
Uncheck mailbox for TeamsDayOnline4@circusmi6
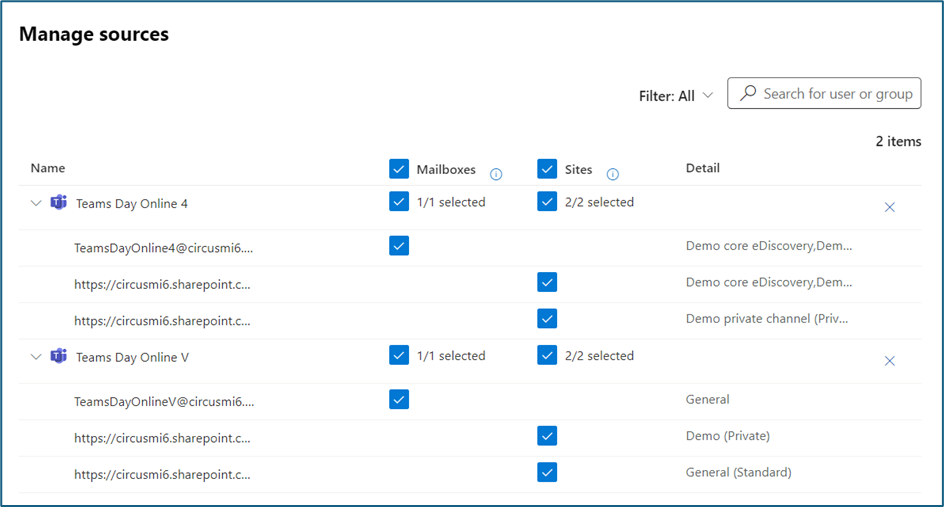(399, 246)
